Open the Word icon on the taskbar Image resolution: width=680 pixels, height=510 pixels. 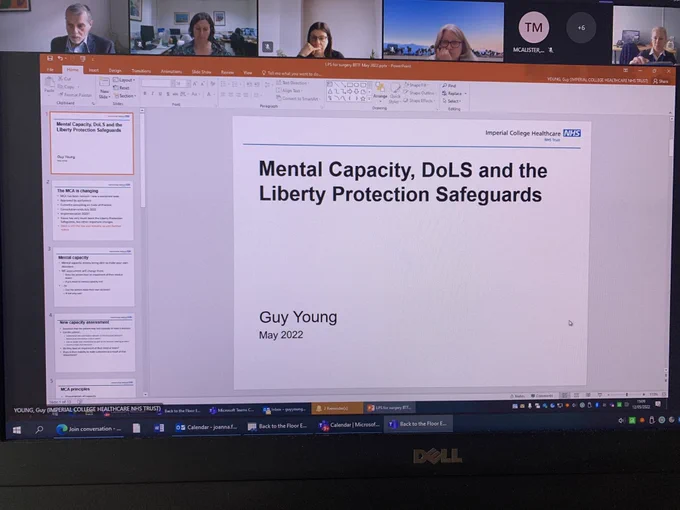(x=159, y=428)
